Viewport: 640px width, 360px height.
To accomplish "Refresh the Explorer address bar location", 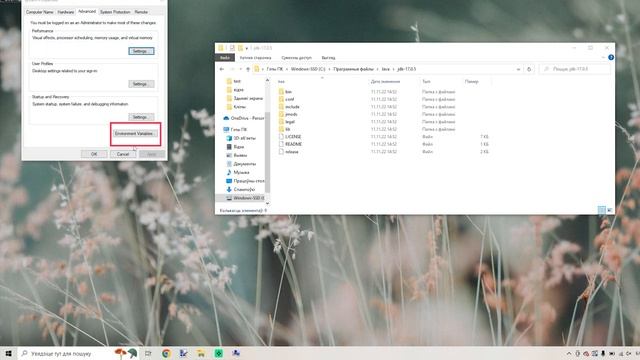I will pyautogui.click(x=529, y=69).
